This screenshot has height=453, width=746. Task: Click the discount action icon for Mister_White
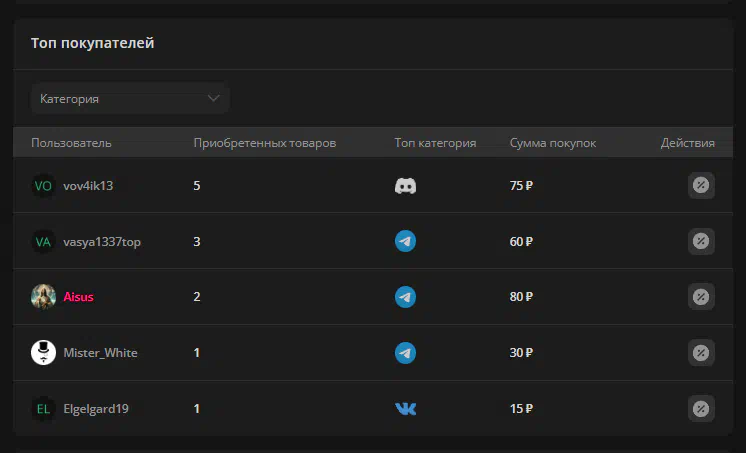pyautogui.click(x=701, y=353)
